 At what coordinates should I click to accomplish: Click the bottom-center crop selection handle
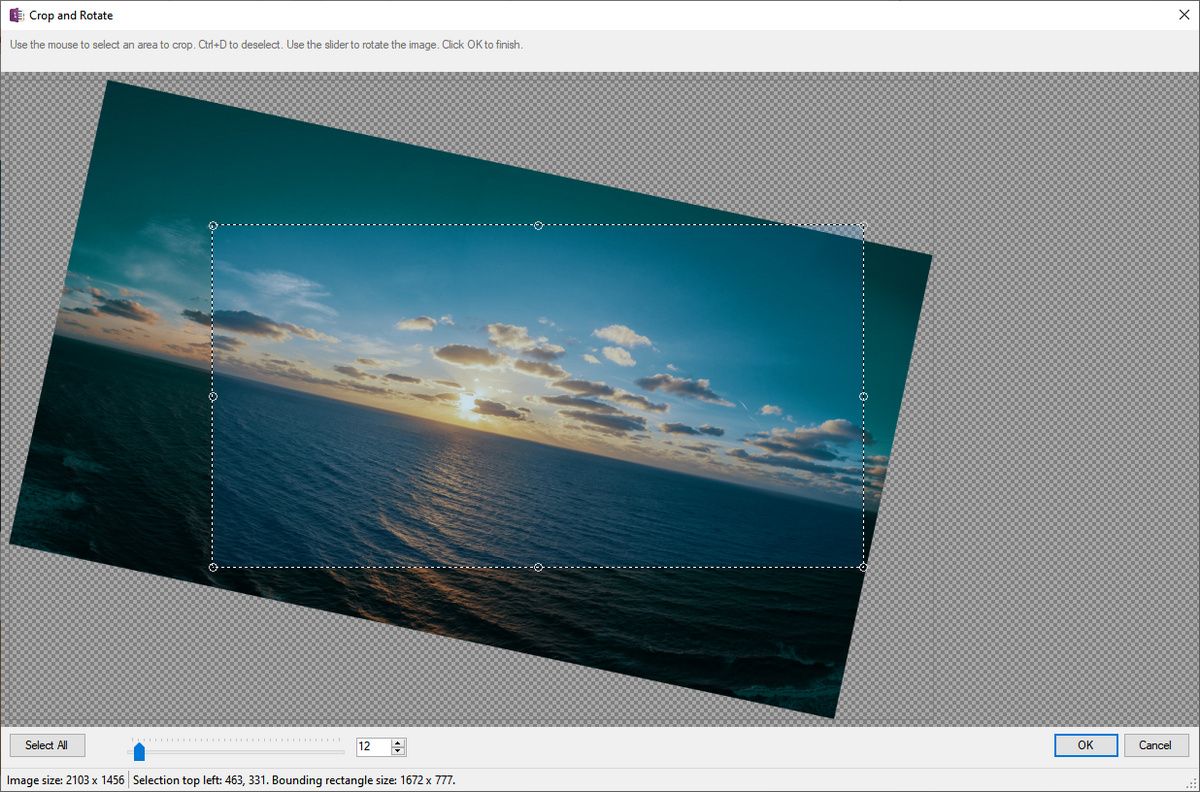click(x=538, y=567)
